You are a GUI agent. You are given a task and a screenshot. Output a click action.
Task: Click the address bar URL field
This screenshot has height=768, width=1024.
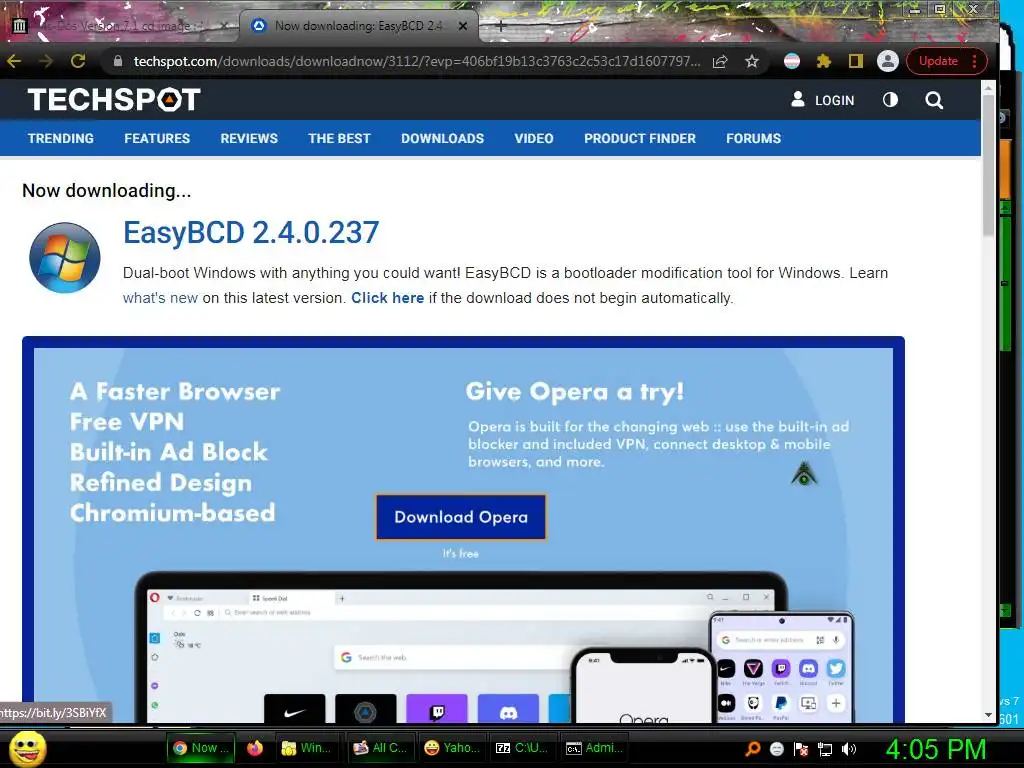tap(416, 61)
